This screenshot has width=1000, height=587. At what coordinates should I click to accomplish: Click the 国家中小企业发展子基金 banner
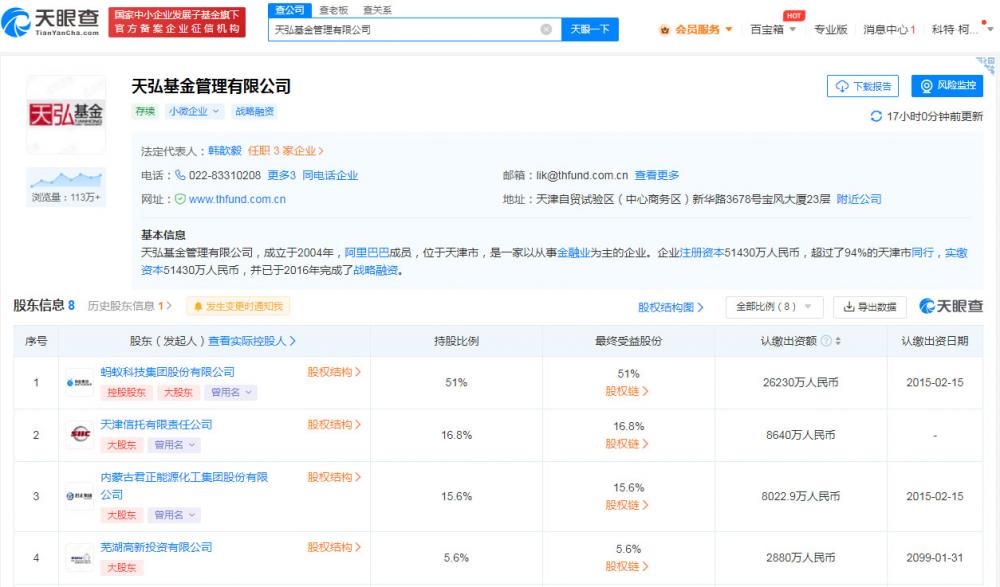click(x=177, y=22)
